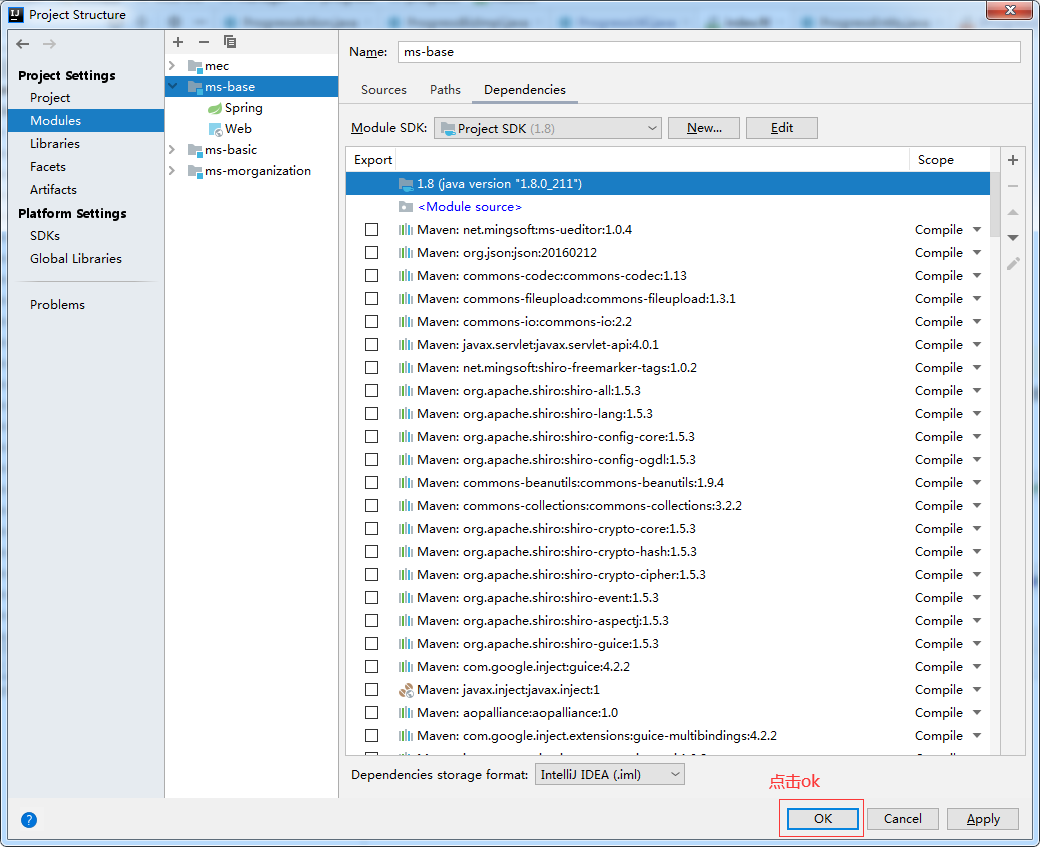This screenshot has height=847, width=1040.
Task: Open the SDKs platform settings
Action: click(44, 235)
